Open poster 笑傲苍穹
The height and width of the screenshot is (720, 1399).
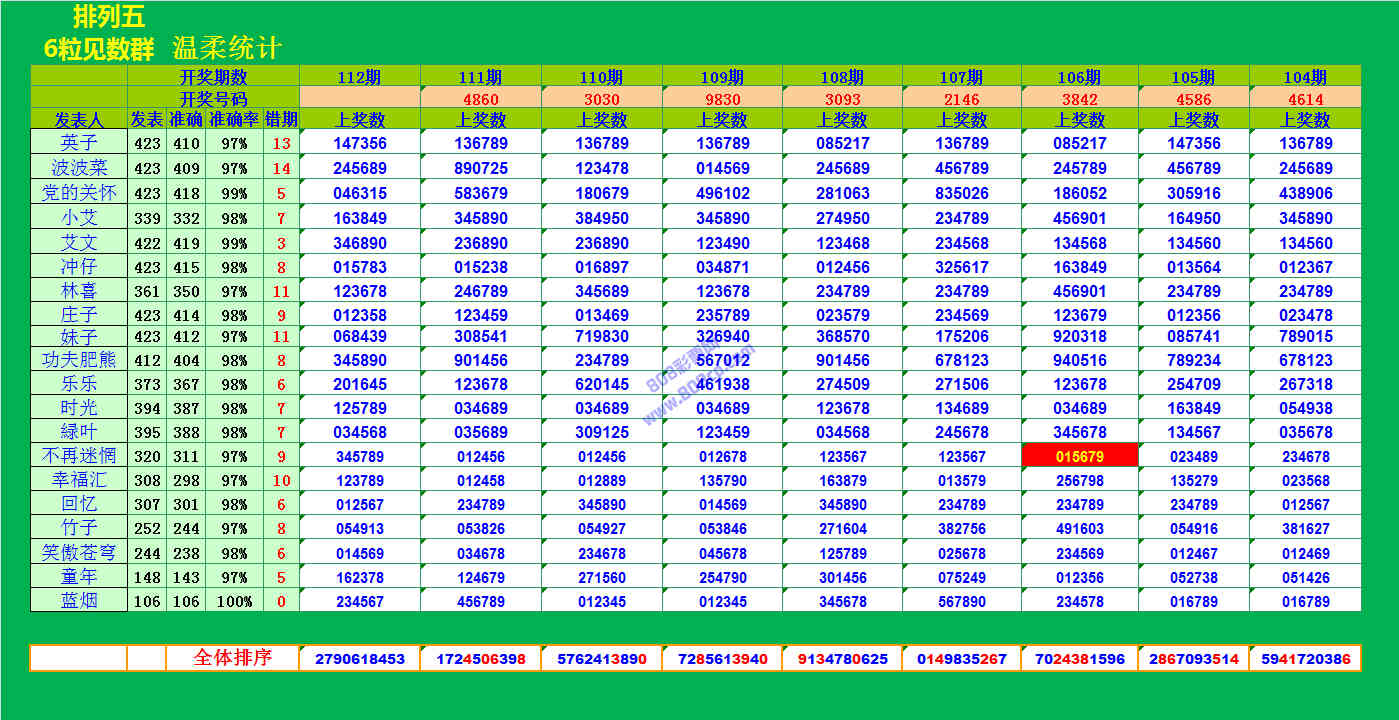click(79, 552)
